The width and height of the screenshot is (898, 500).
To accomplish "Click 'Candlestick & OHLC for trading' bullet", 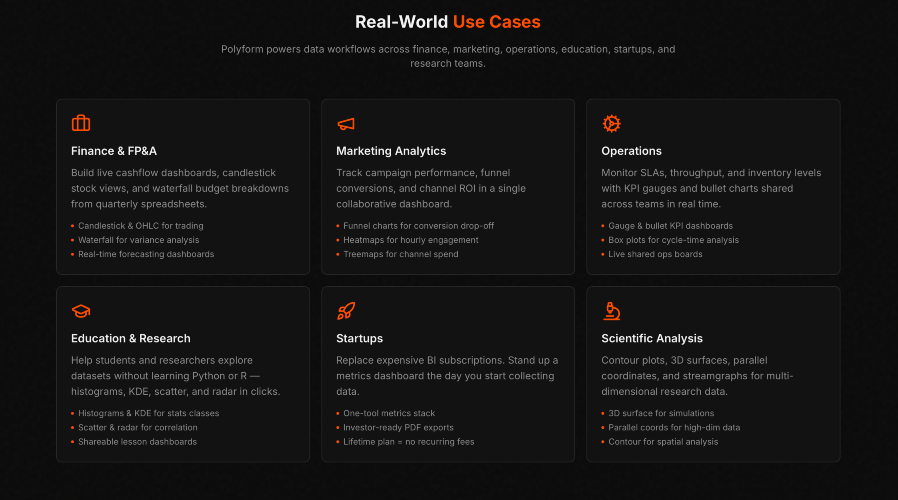I will (141, 226).
